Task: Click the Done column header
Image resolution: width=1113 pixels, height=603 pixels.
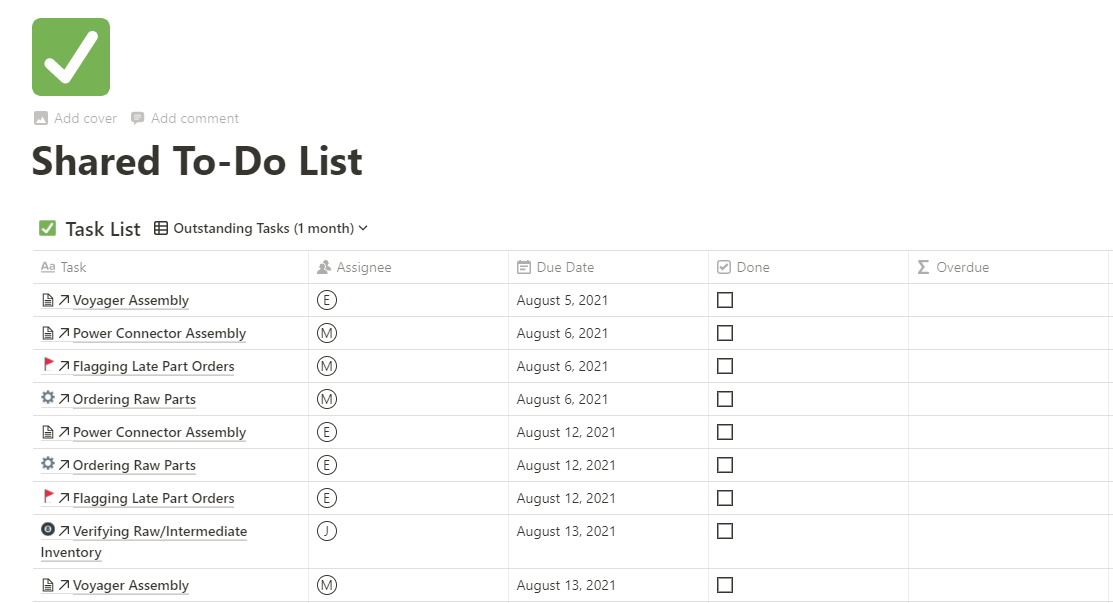Action: [x=752, y=267]
